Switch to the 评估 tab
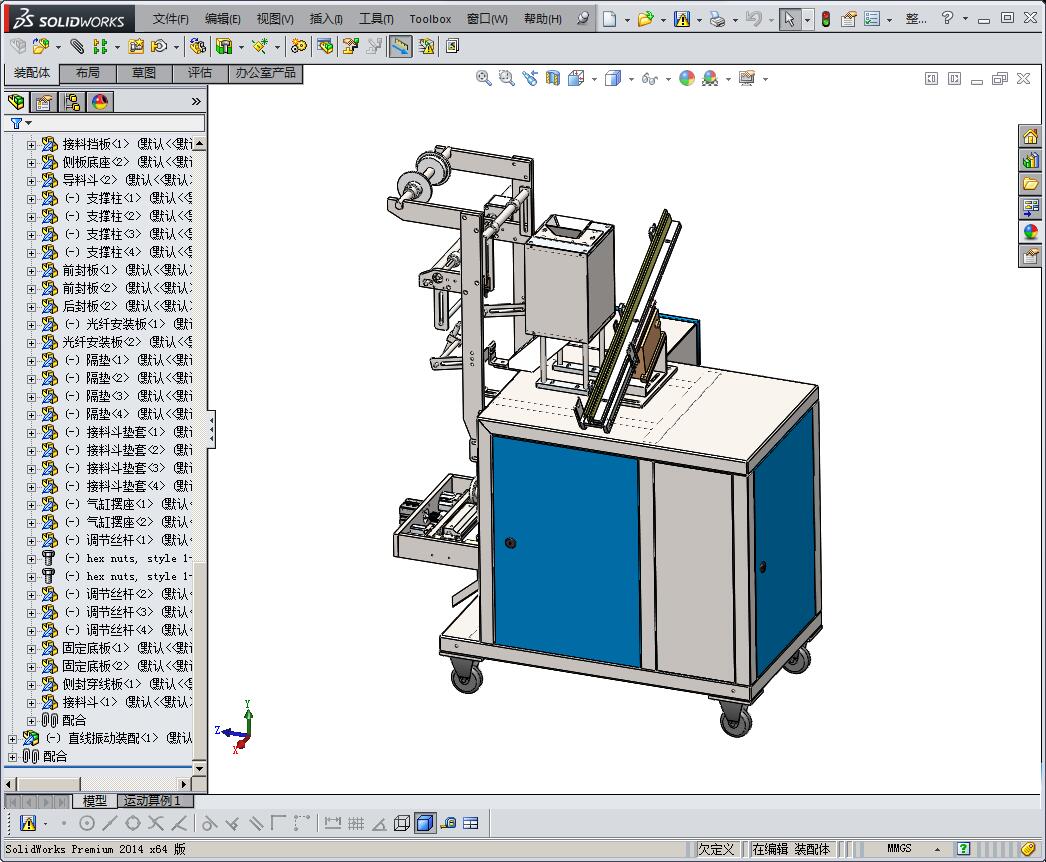This screenshot has height=862, width=1046. pyautogui.click(x=199, y=73)
